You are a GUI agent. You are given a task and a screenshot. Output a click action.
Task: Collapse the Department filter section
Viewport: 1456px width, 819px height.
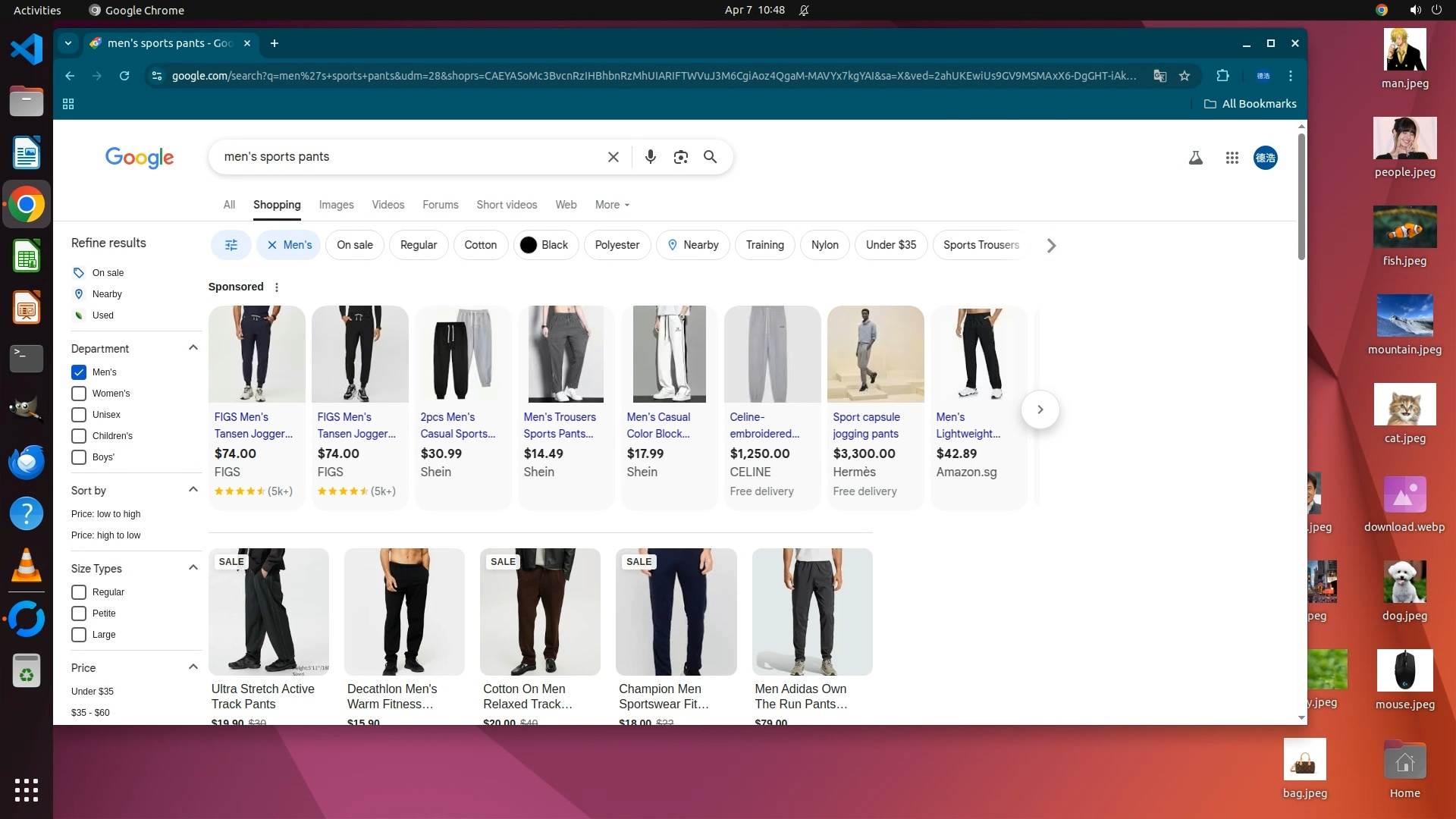pyautogui.click(x=193, y=348)
